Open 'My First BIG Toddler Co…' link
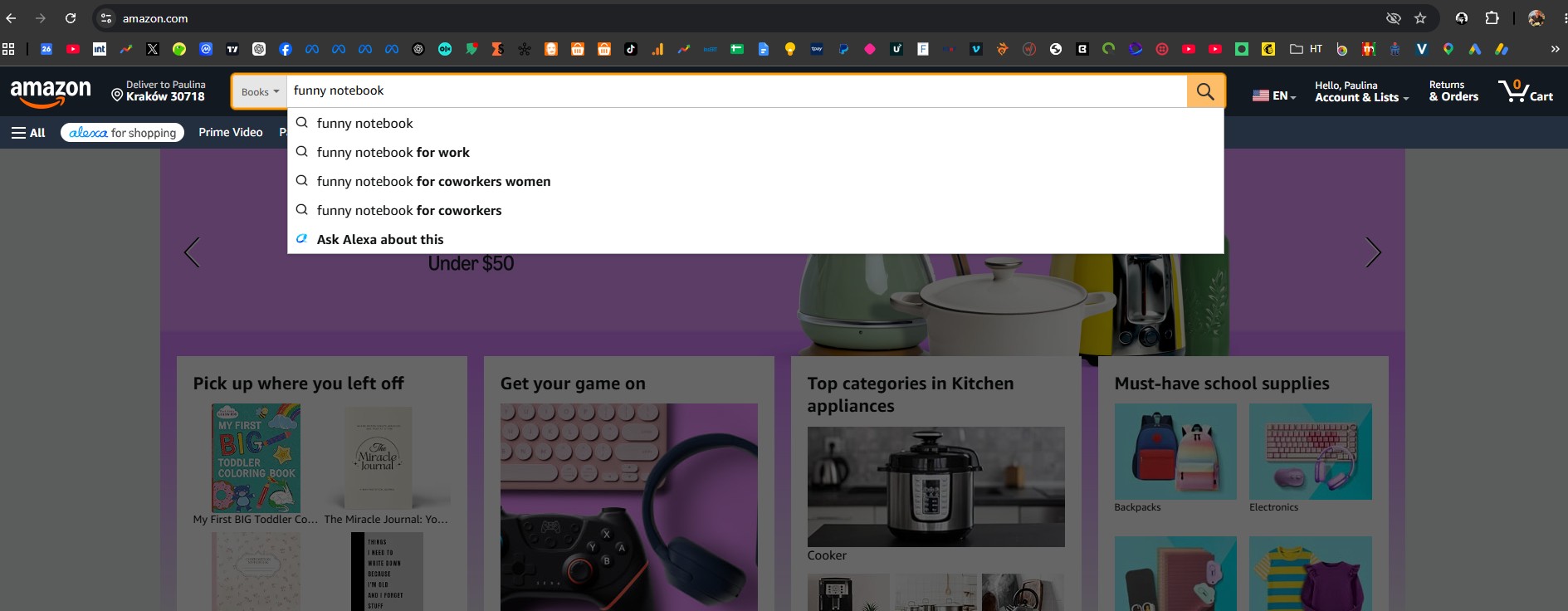The image size is (1568, 611). coord(256,520)
